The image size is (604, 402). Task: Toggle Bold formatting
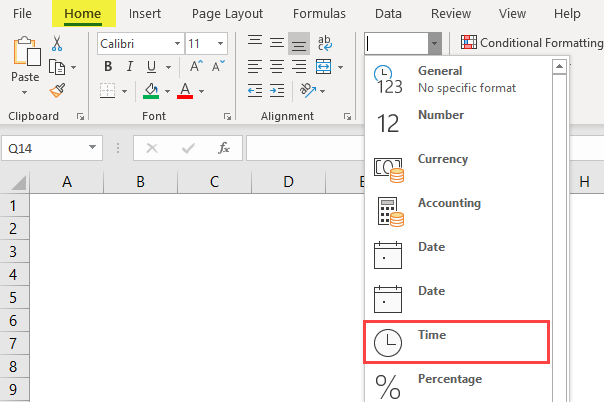coord(106,67)
